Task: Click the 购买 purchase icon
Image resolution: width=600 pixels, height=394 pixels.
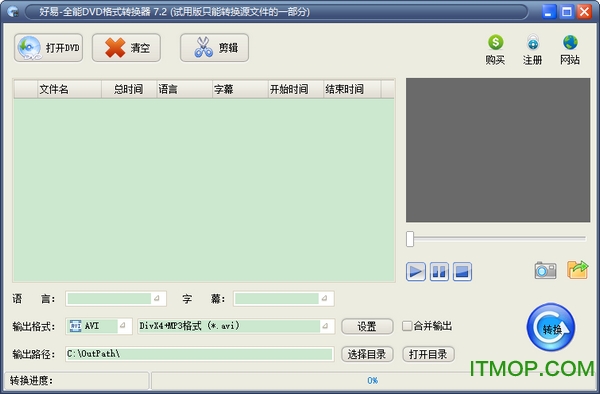Action: click(496, 50)
